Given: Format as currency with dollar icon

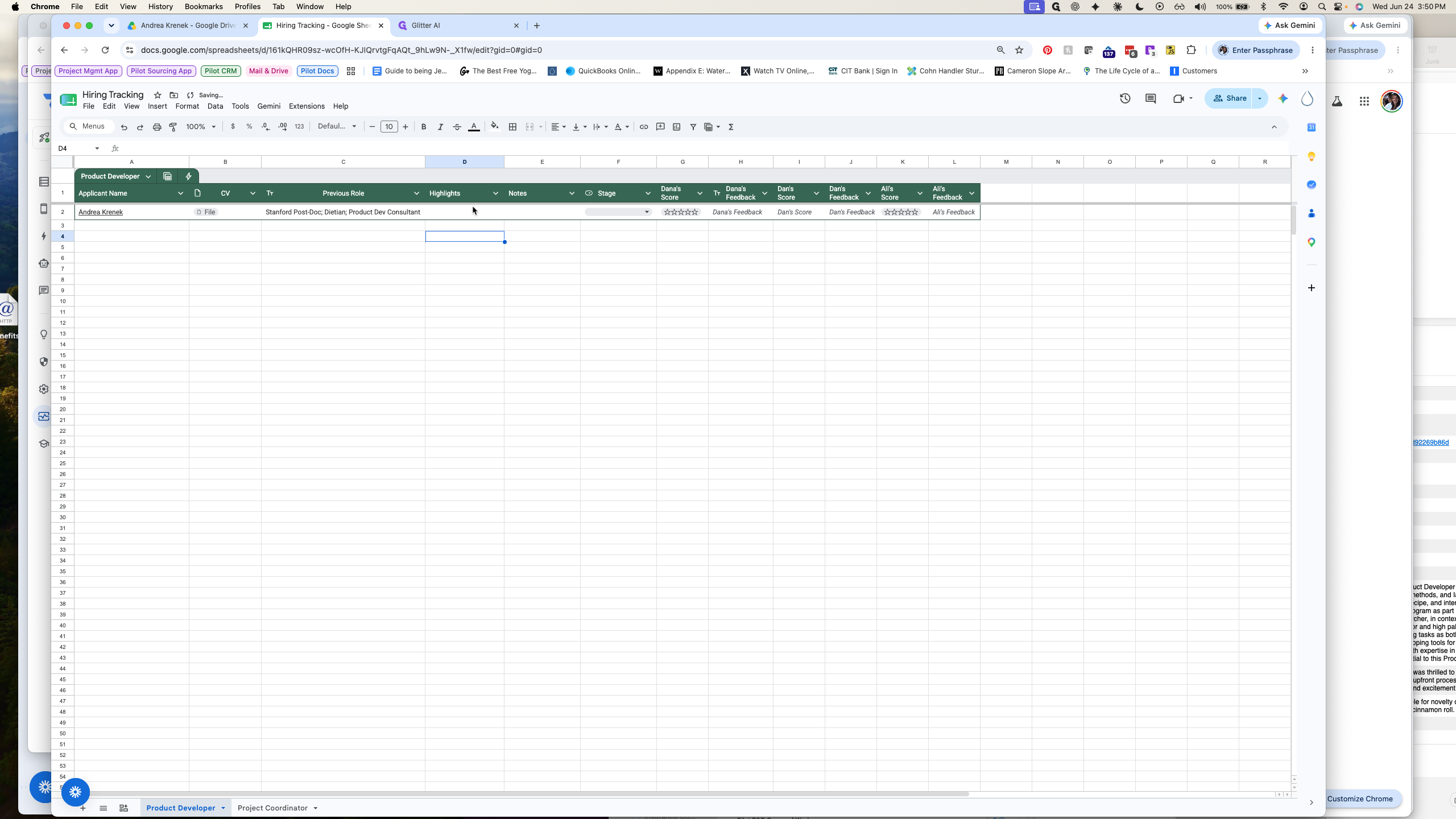Looking at the screenshot, I should (233, 127).
